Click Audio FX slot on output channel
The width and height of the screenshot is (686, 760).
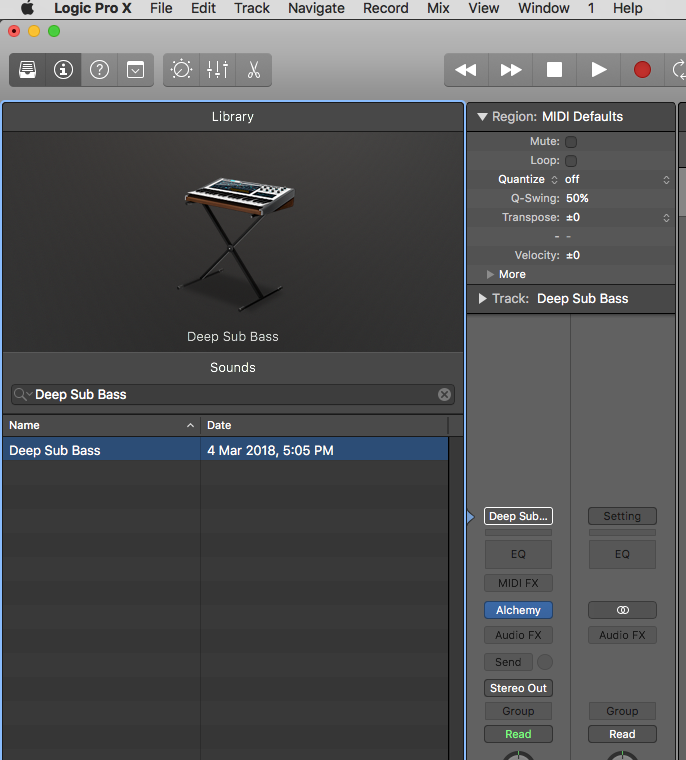tap(622, 635)
